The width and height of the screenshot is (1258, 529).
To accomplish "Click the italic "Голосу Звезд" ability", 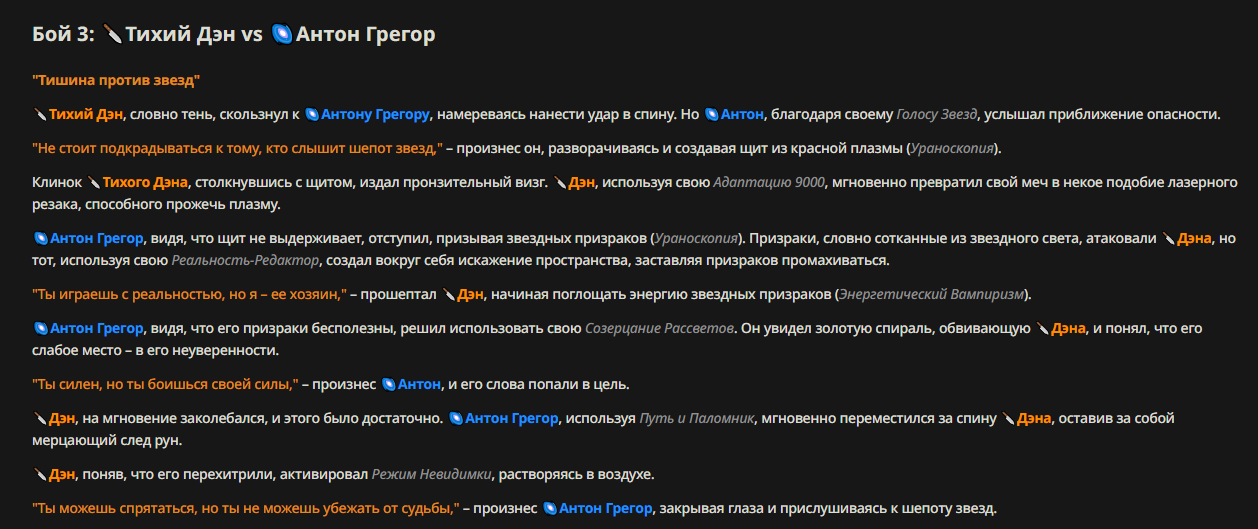I will tap(937, 114).
